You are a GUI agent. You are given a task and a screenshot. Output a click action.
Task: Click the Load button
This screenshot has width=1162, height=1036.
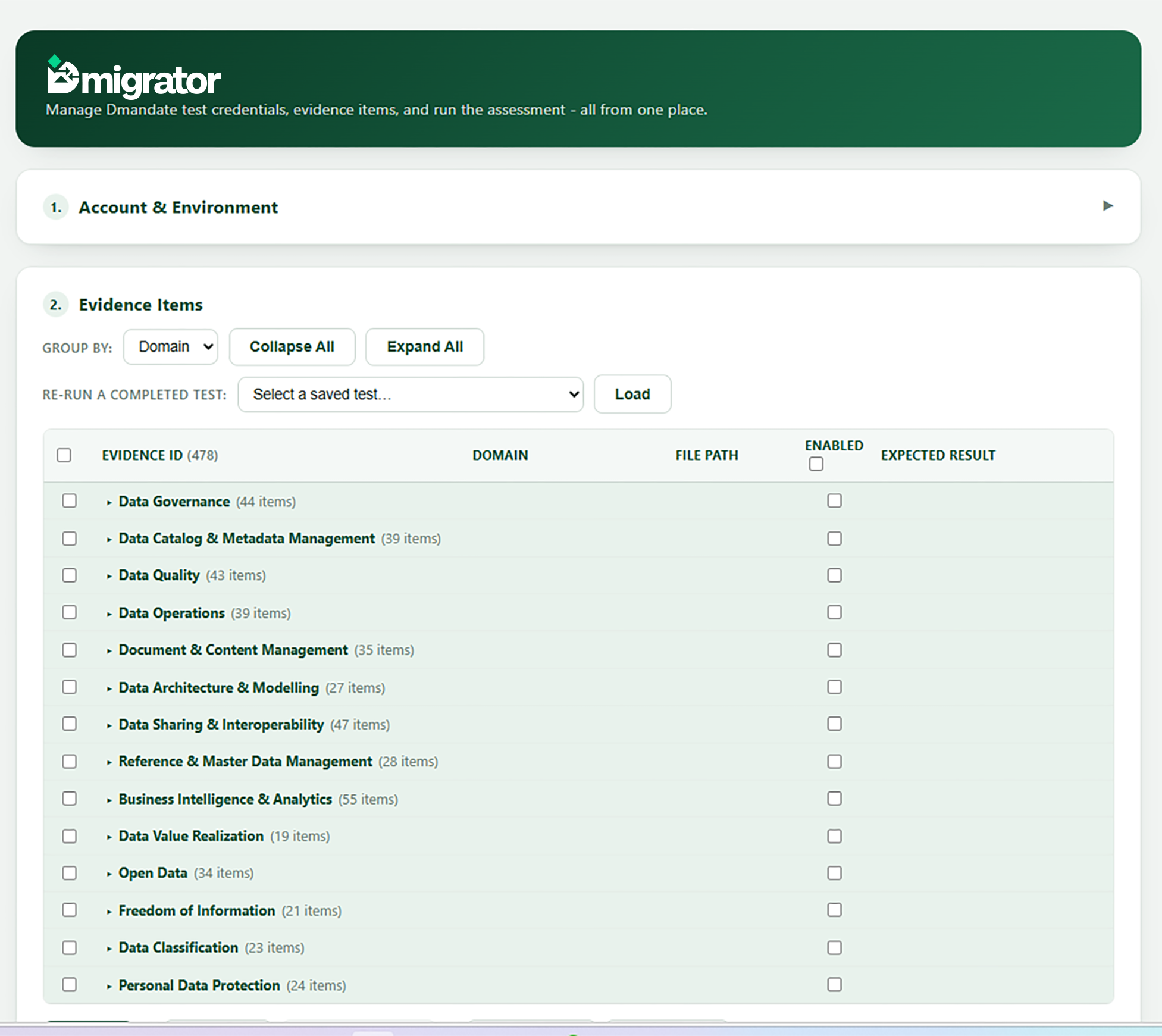[632, 394]
